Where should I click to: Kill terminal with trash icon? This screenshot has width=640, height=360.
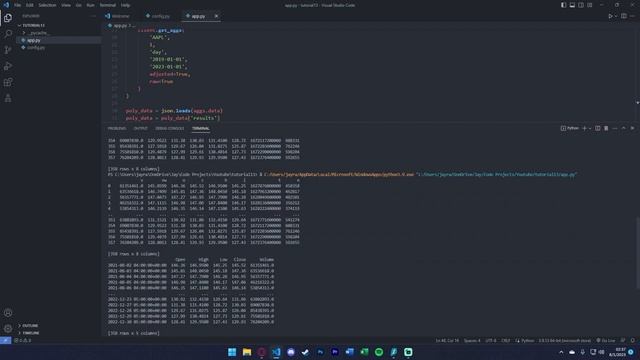point(606,128)
